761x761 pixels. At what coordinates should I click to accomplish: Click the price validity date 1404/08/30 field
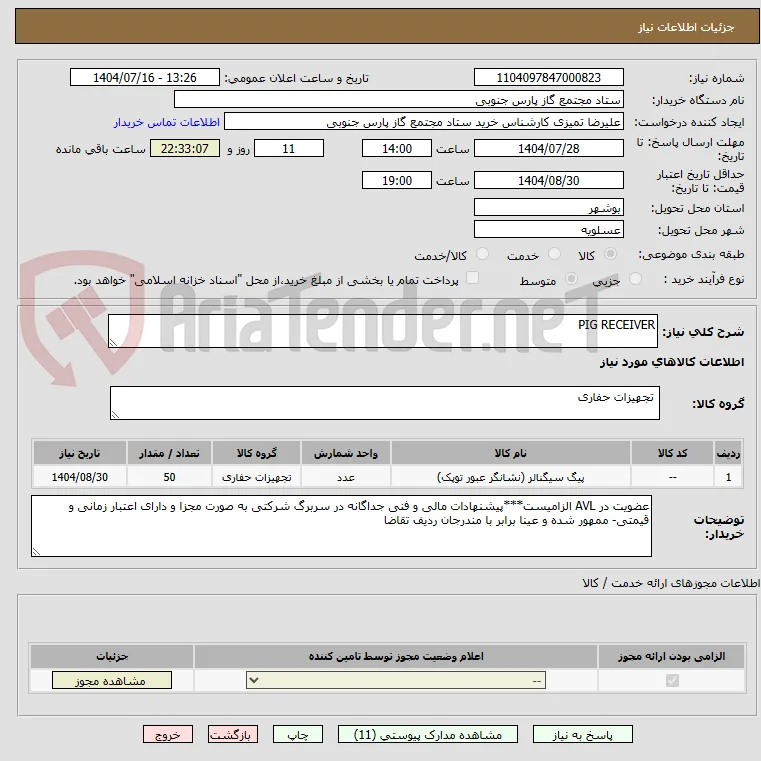tap(548, 181)
